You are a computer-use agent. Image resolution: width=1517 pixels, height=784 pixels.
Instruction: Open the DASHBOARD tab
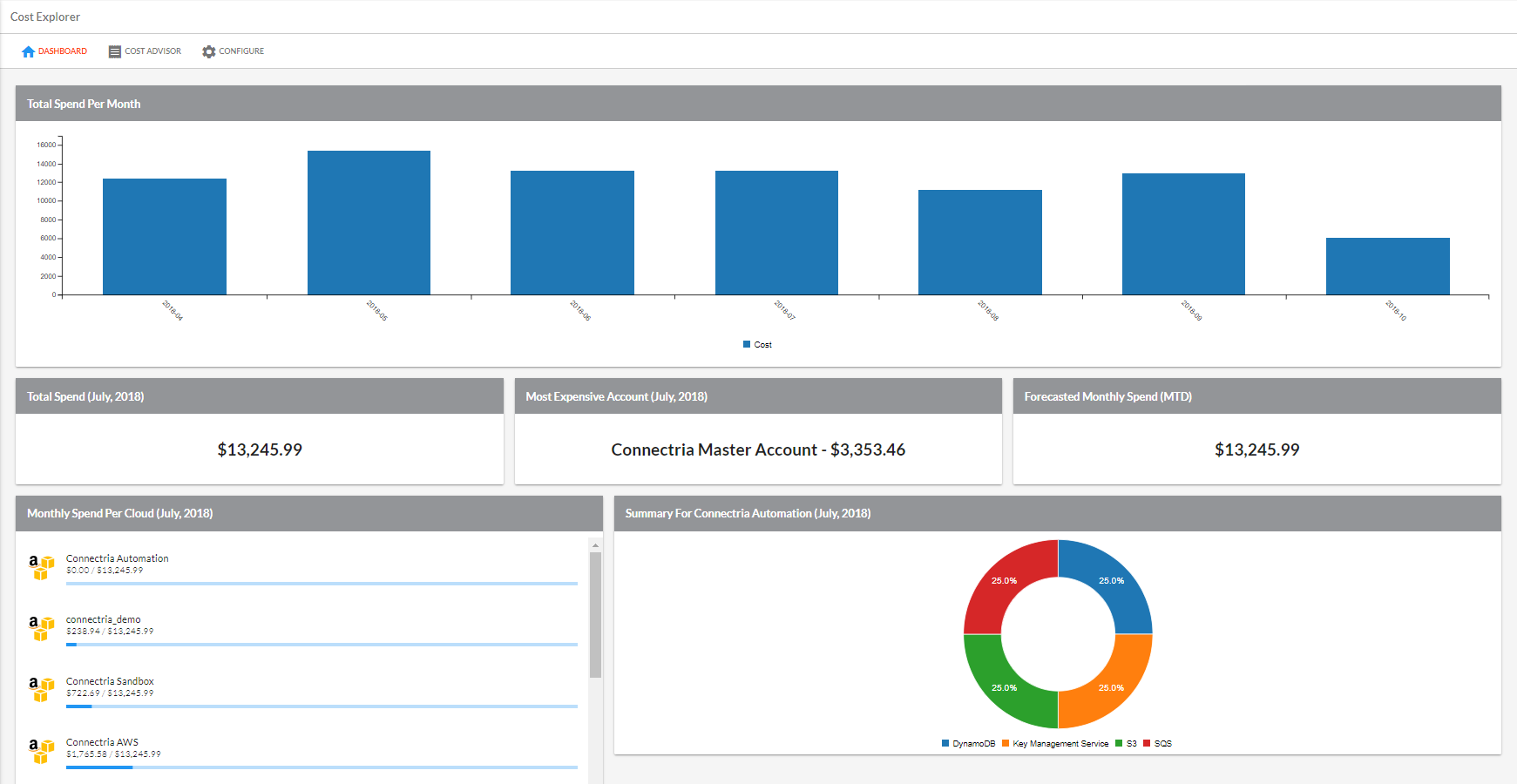point(54,51)
